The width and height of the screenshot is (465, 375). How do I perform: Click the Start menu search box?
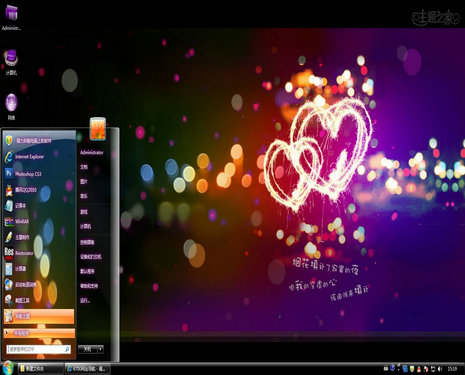click(38, 349)
